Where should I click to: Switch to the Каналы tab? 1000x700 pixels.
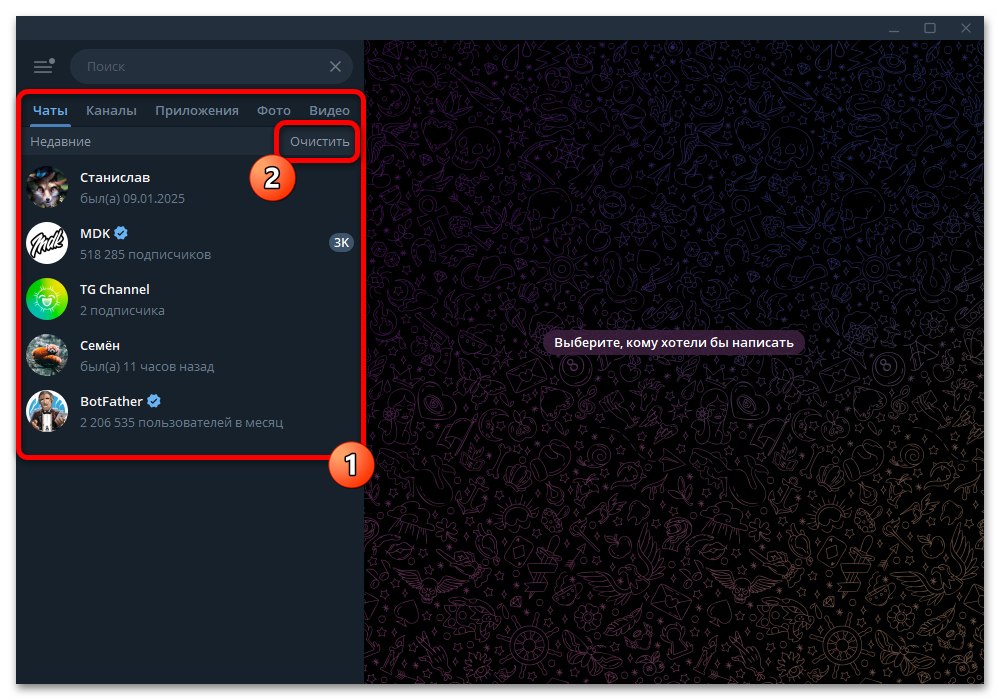point(111,110)
